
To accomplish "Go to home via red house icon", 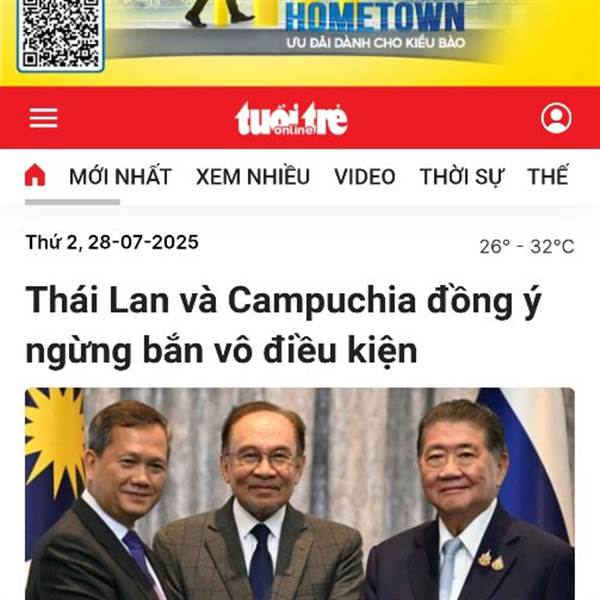I will [x=35, y=175].
